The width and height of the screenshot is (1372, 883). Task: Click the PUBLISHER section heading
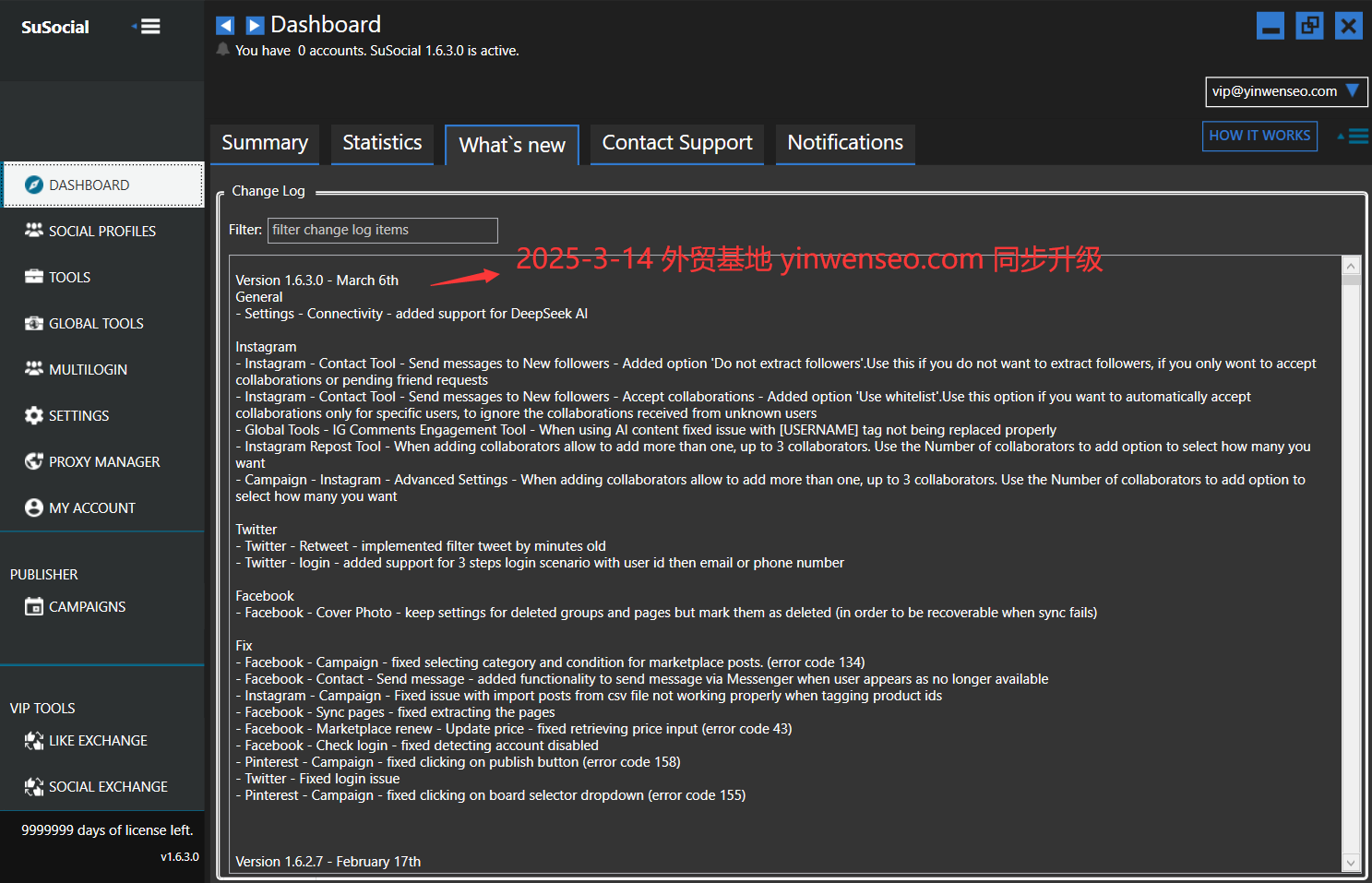[x=44, y=574]
